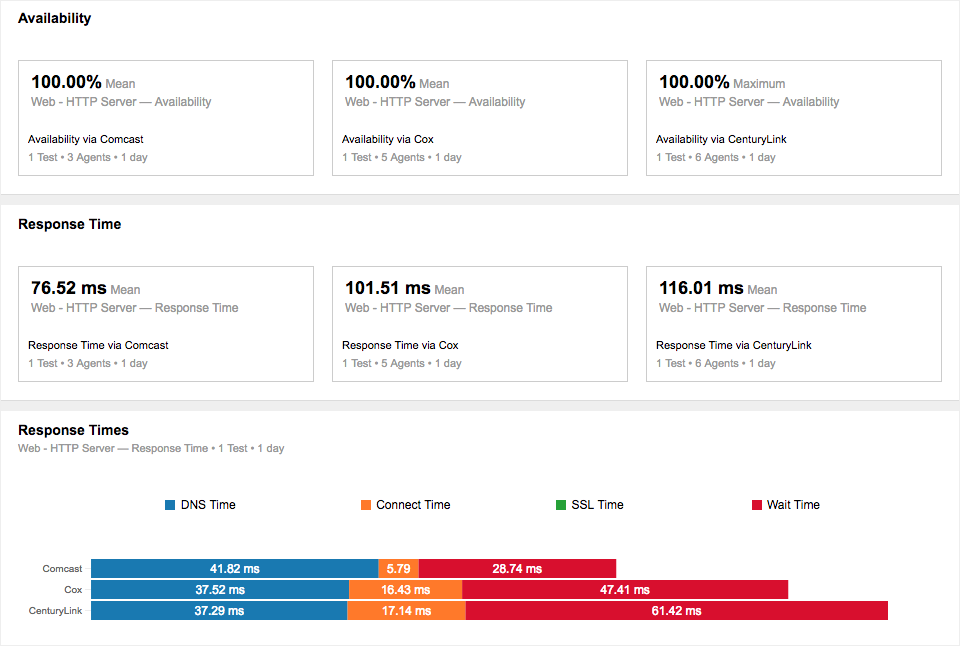Select the 101.51 ms Cox response card
The height and width of the screenshot is (646, 960).
(x=480, y=324)
